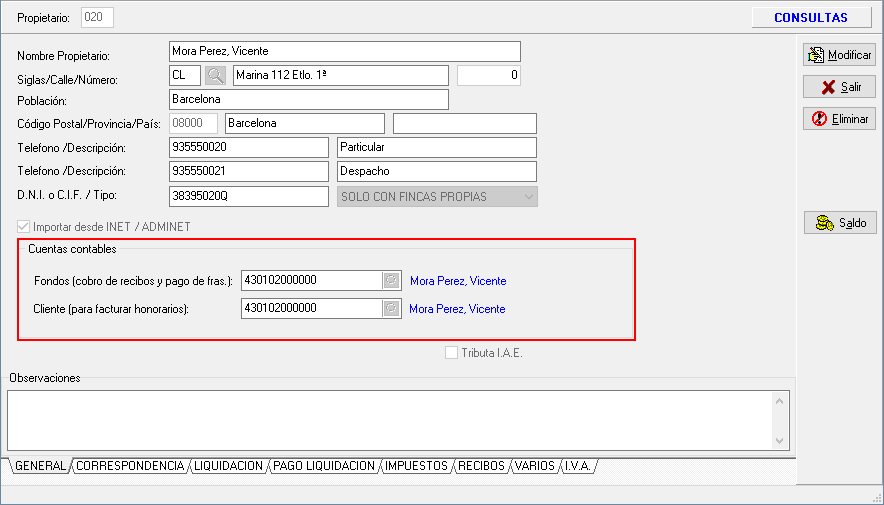Click the Propietario code field 020
The image size is (884, 505).
click(x=98, y=17)
